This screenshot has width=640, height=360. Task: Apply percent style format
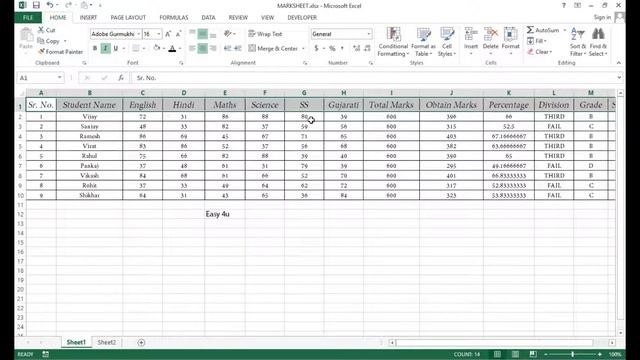332,48
